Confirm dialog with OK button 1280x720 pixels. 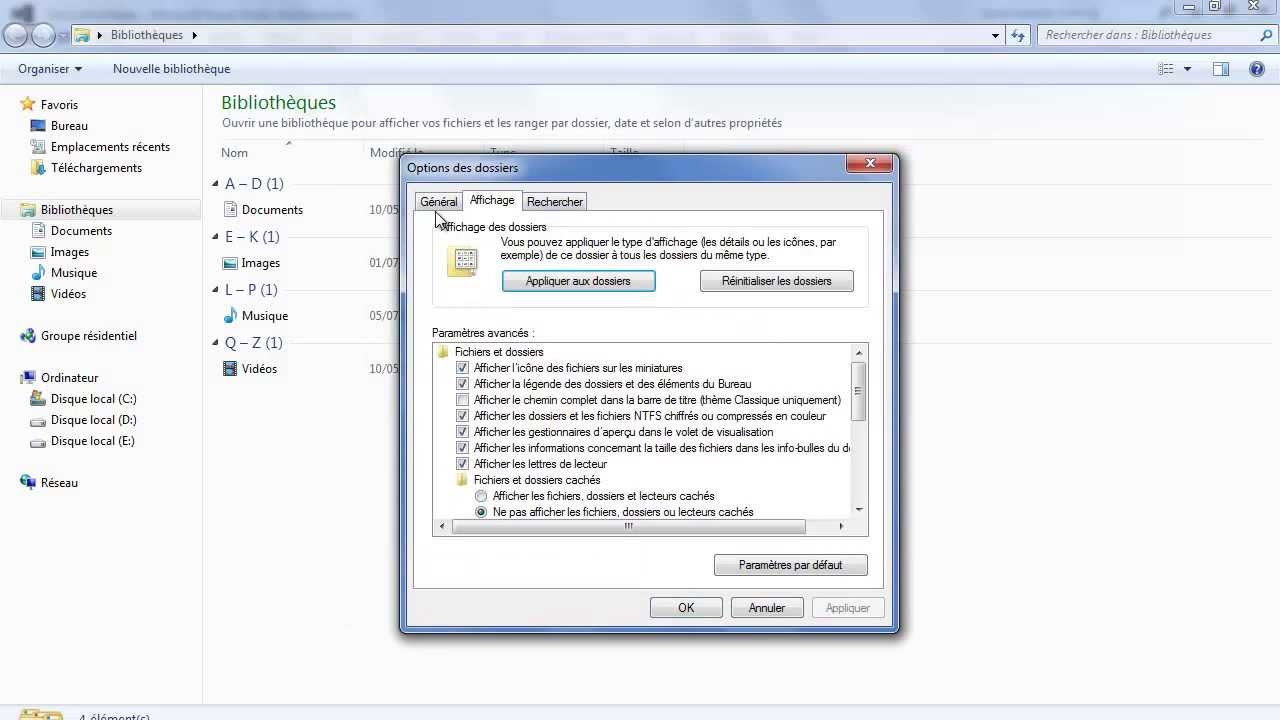[686, 608]
